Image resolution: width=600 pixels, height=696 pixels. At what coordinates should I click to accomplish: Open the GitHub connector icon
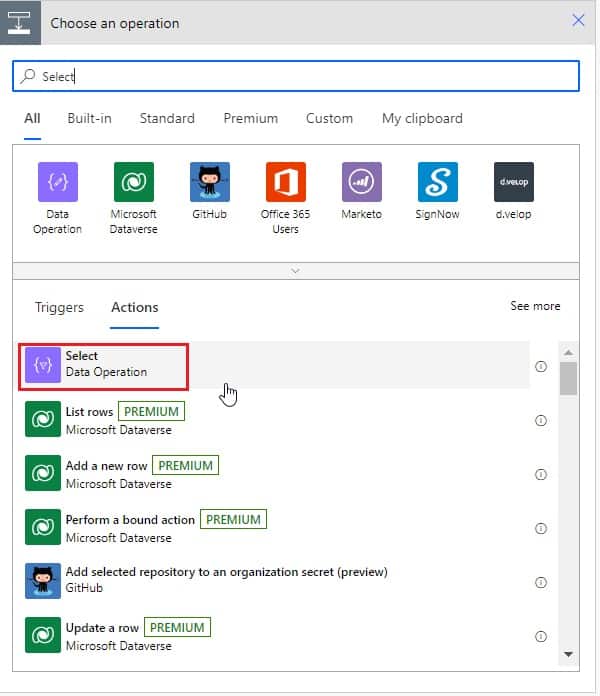[x=210, y=182]
